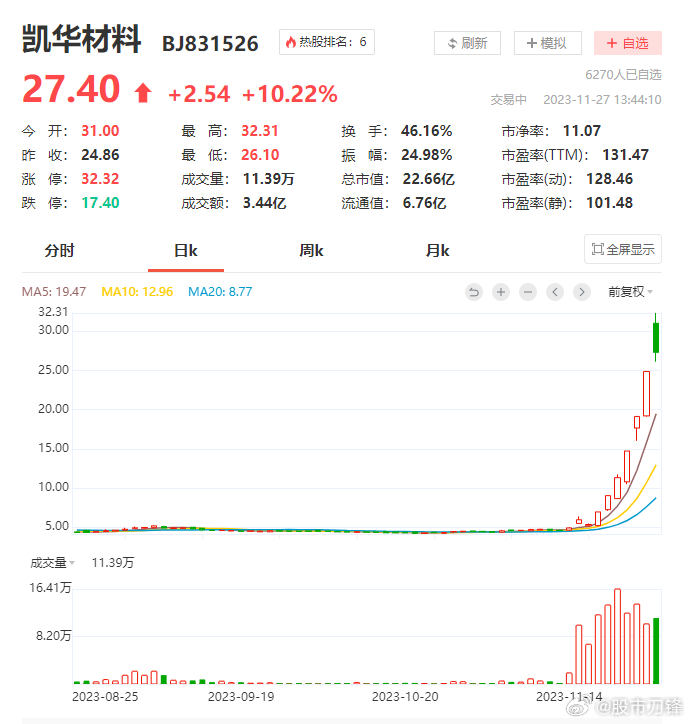Add stock via 自选 button
Image resolution: width=691 pixels, height=724 pixels.
(628, 43)
